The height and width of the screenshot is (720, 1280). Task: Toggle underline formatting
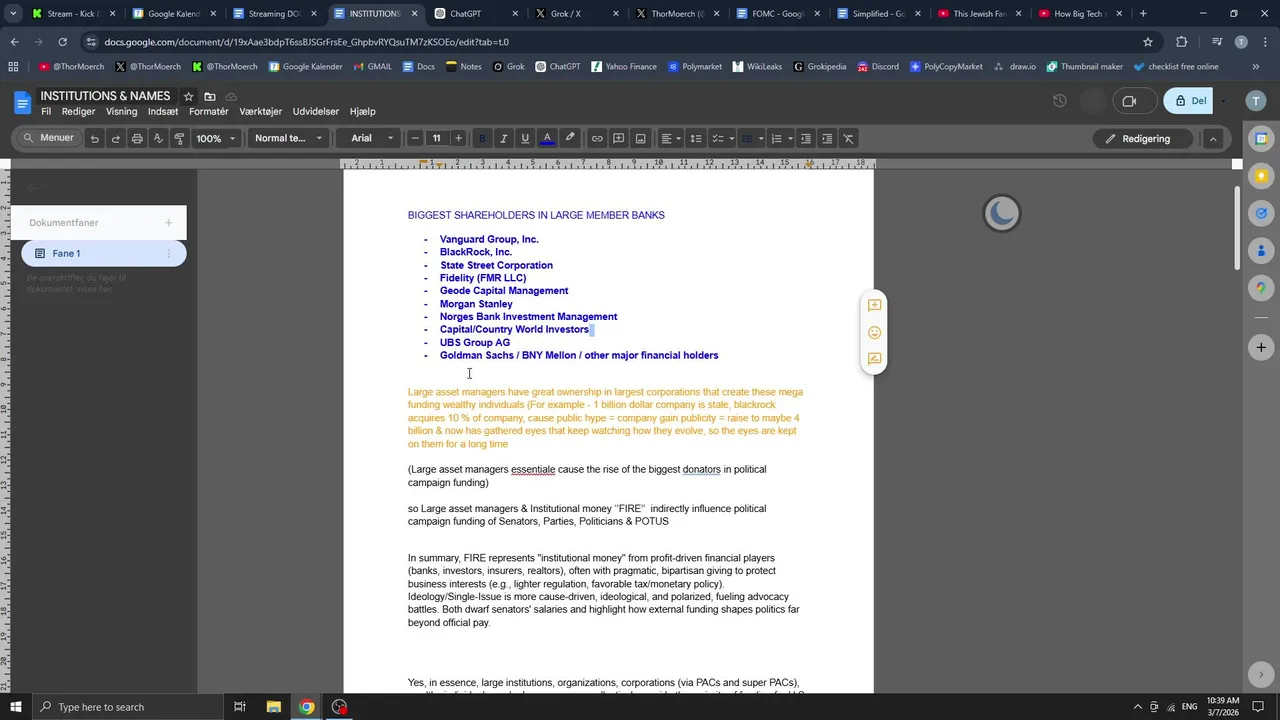point(525,138)
